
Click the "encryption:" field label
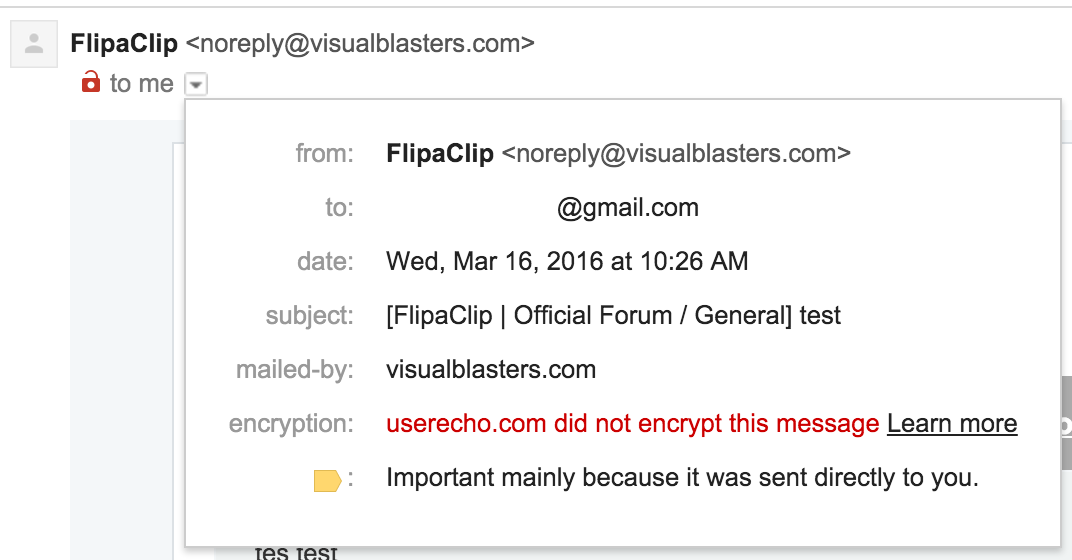pyautogui.click(x=291, y=424)
